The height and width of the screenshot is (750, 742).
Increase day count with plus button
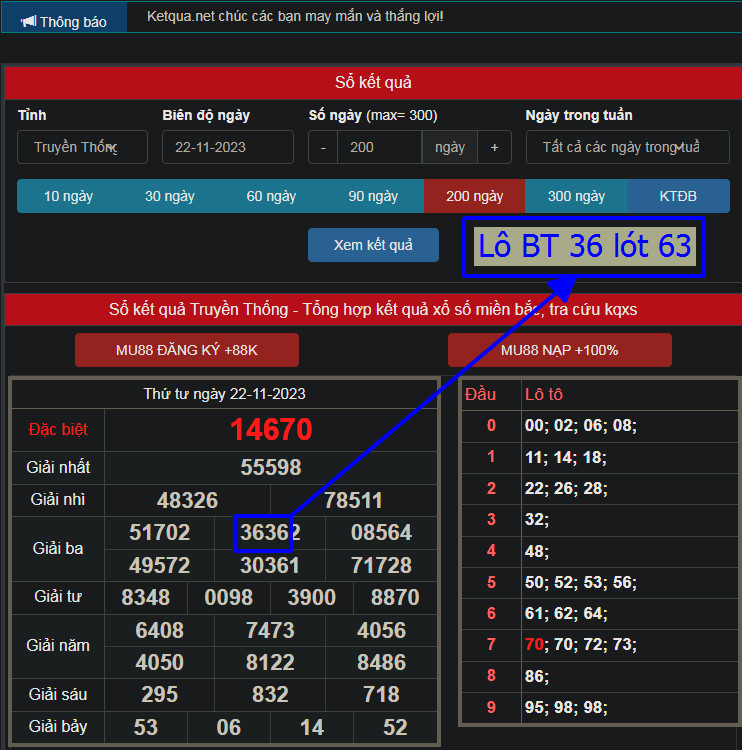[x=494, y=147]
